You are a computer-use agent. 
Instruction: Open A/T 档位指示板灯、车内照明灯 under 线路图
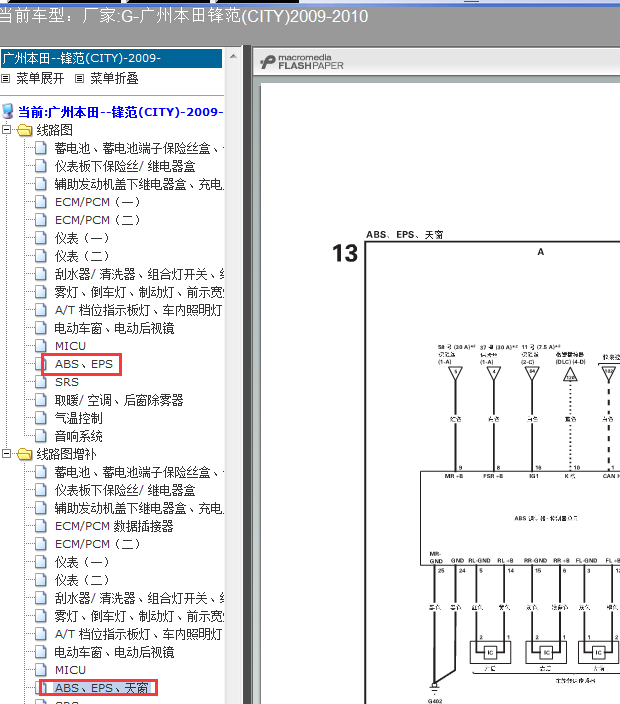[x=138, y=310]
